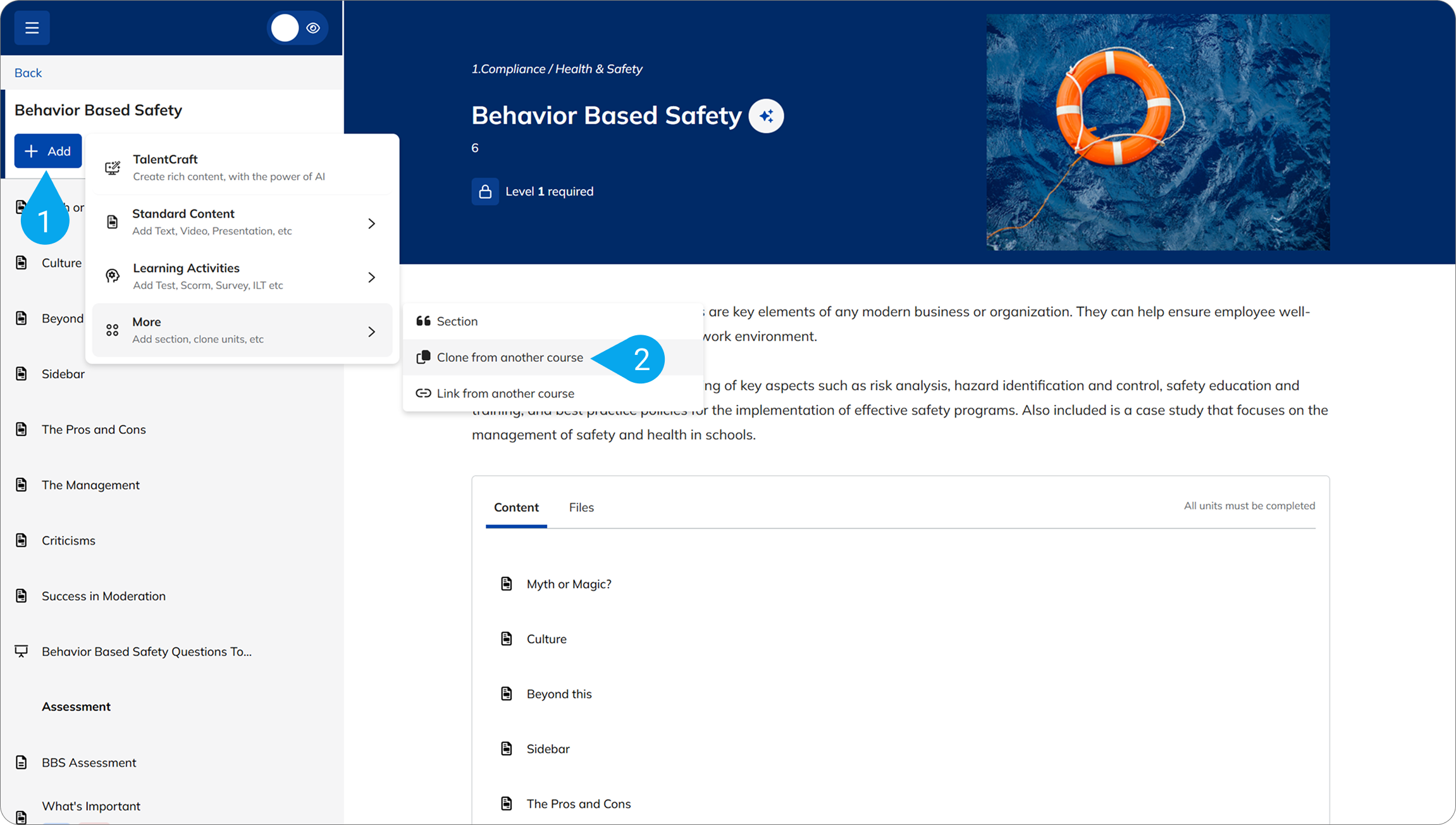Open the Content tab
This screenshot has width=1456, height=825.
(516, 507)
